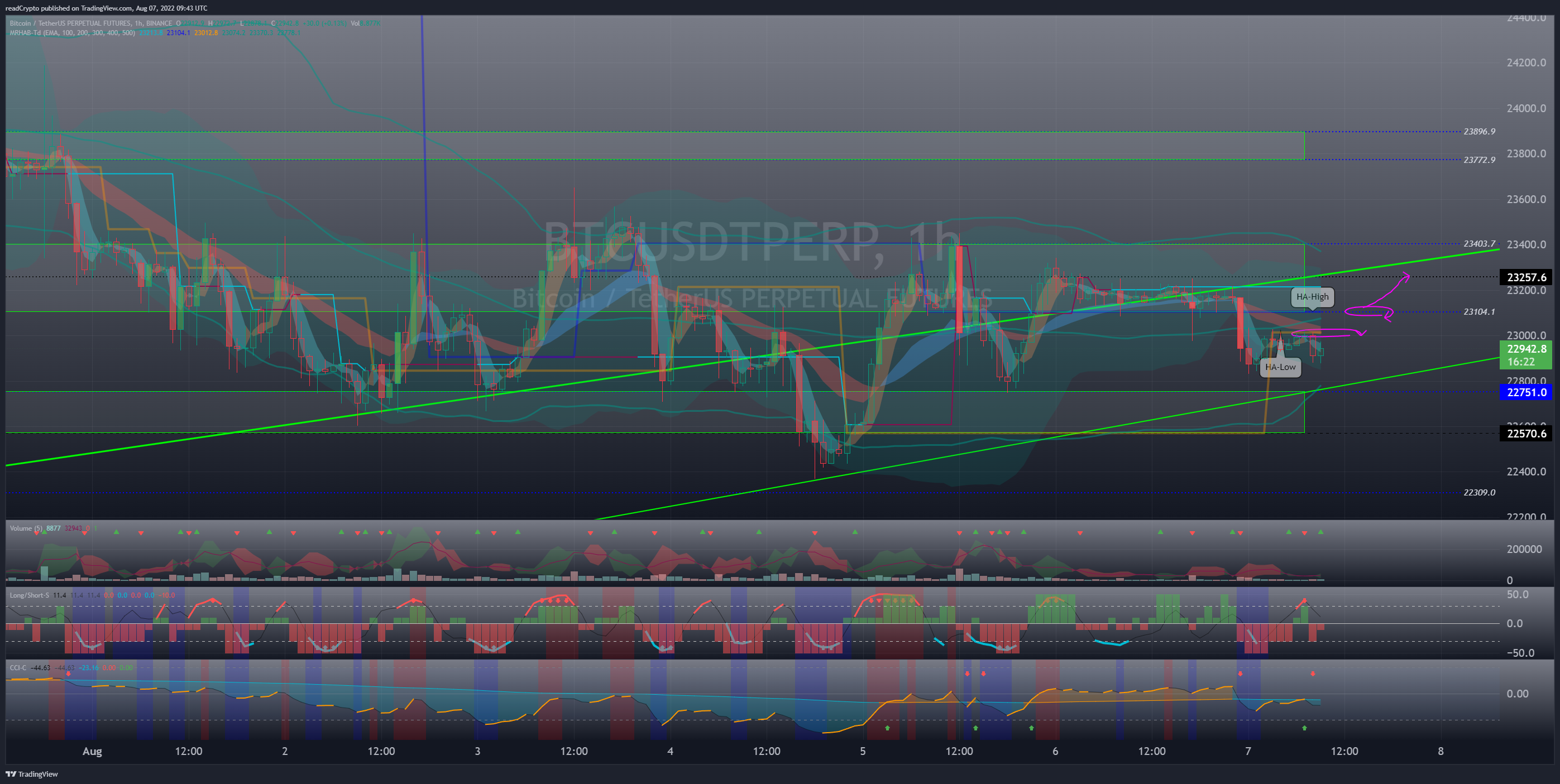Viewport: 1560px width, 784px height.
Task: Select the 23403.7 level label
Action: tap(1479, 243)
